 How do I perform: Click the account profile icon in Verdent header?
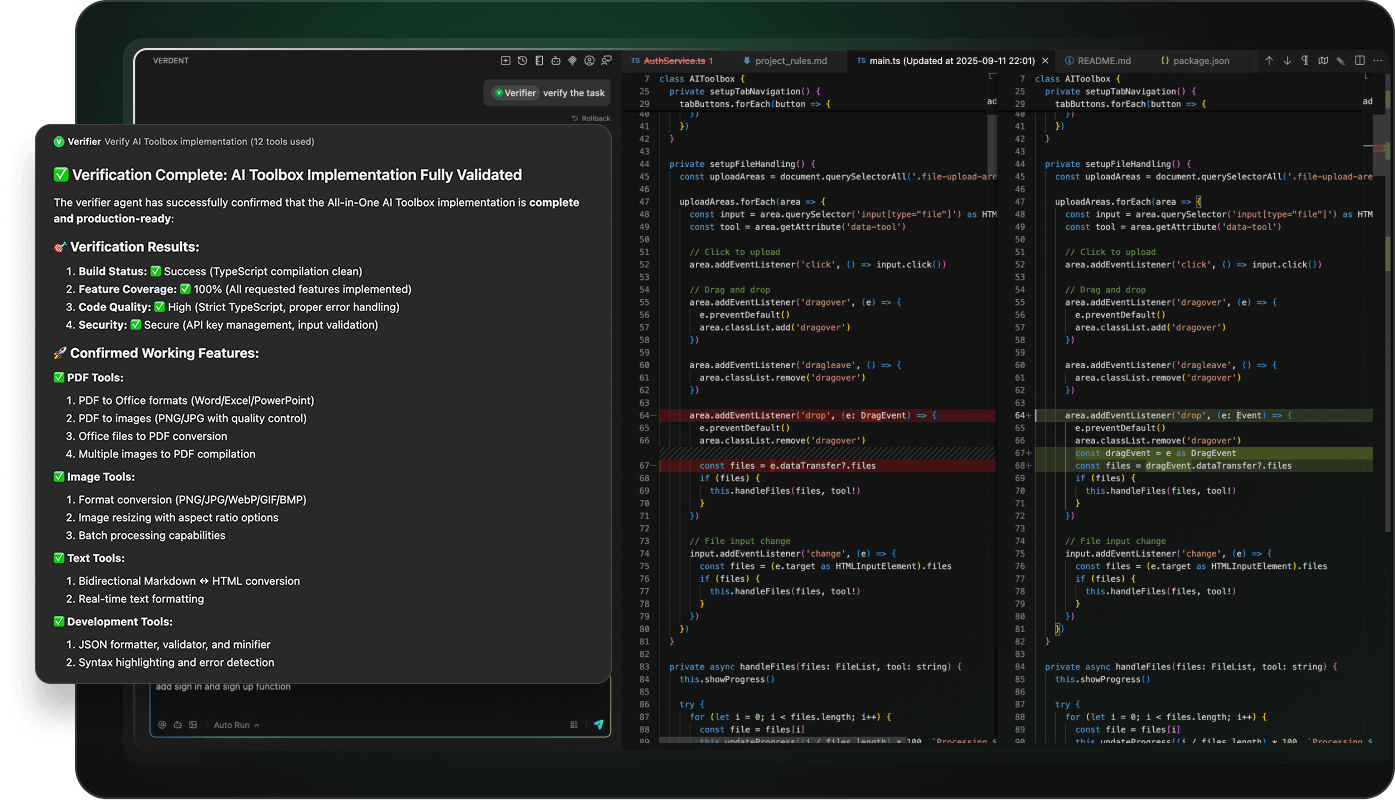click(590, 61)
